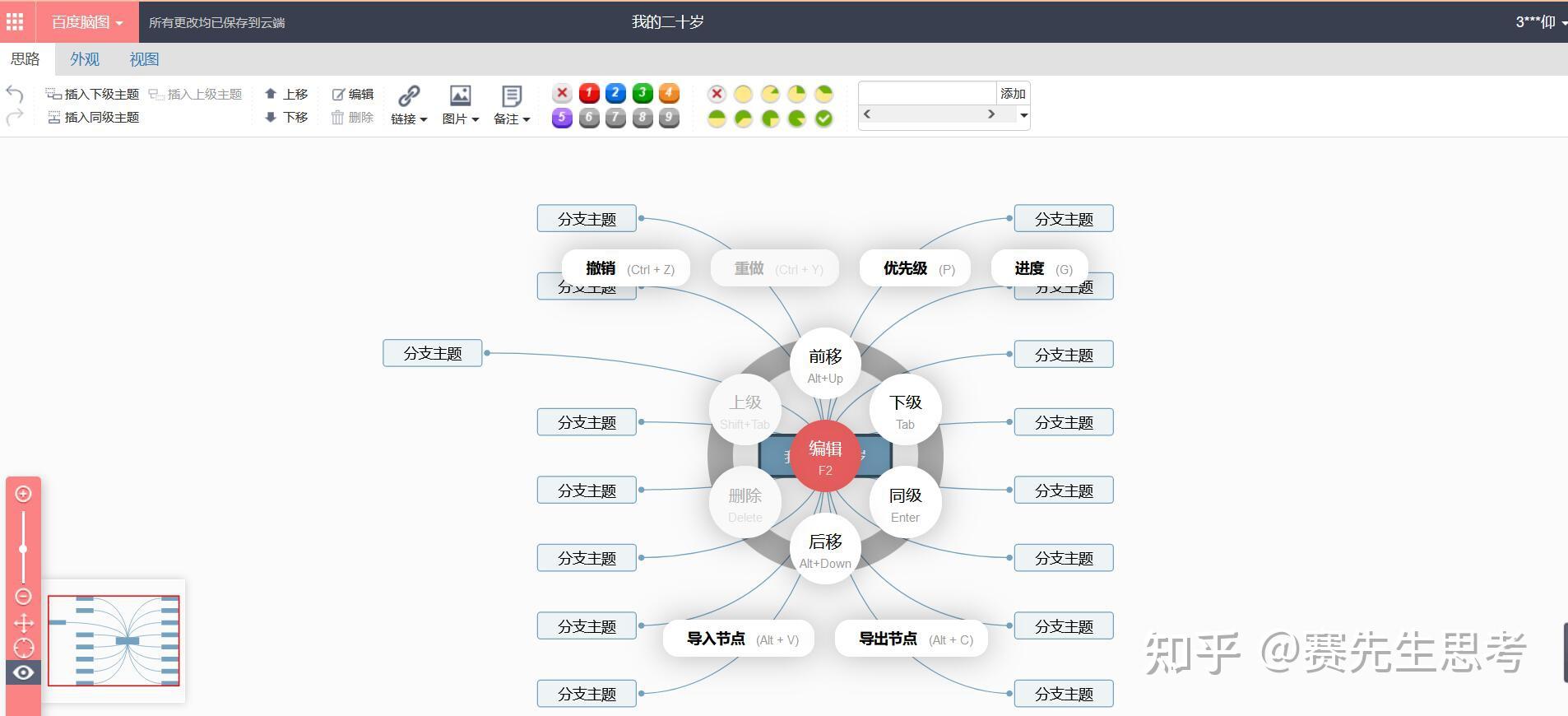The image size is (1568, 716).
Task: Click 进度 (G) popup button
Action: coord(1040,268)
